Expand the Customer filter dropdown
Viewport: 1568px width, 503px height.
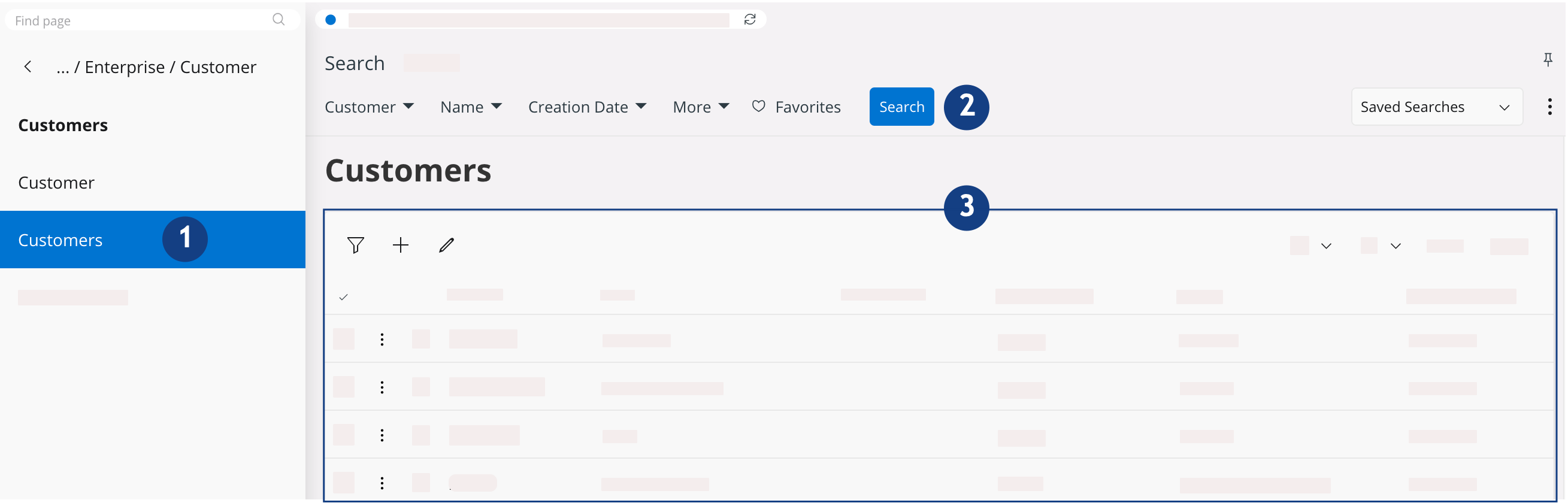[369, 107]
